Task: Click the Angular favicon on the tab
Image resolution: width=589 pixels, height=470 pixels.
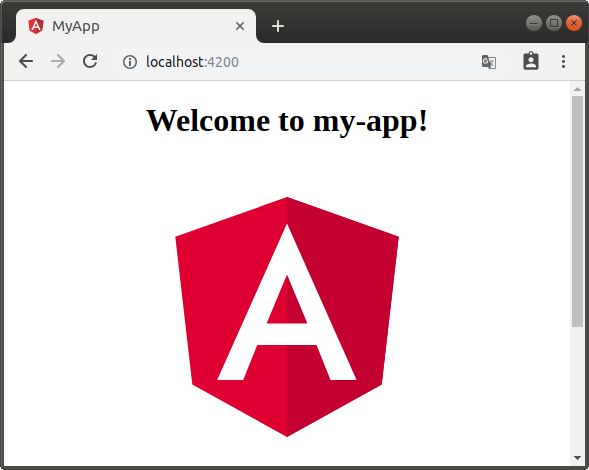Action: (x=36, y=26)
